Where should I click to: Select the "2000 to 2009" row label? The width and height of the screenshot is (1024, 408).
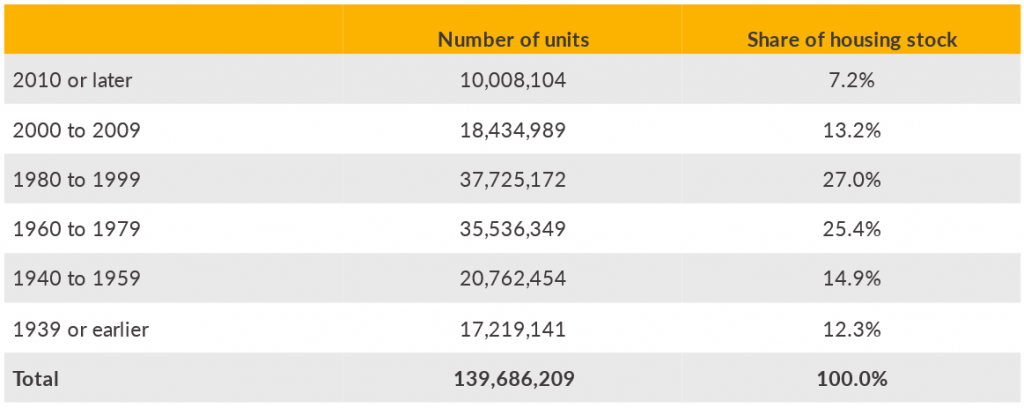pos(76,130)
